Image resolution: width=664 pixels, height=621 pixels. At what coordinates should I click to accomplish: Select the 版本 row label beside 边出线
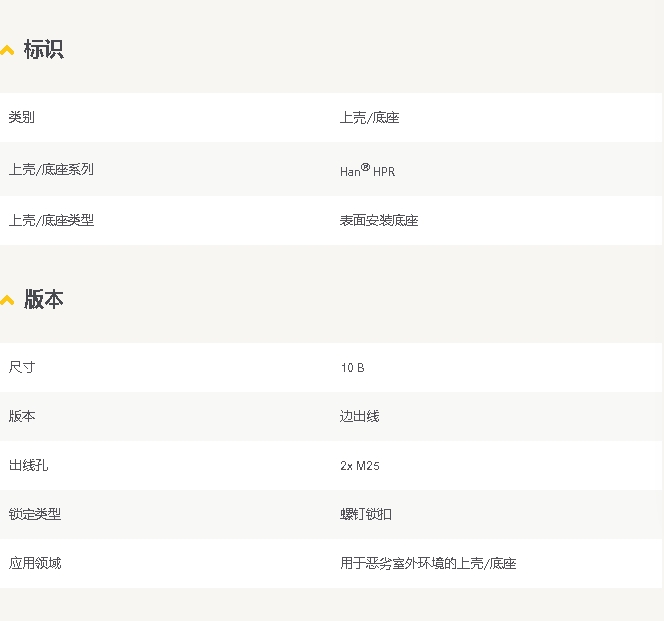click(x=22, y=416)
